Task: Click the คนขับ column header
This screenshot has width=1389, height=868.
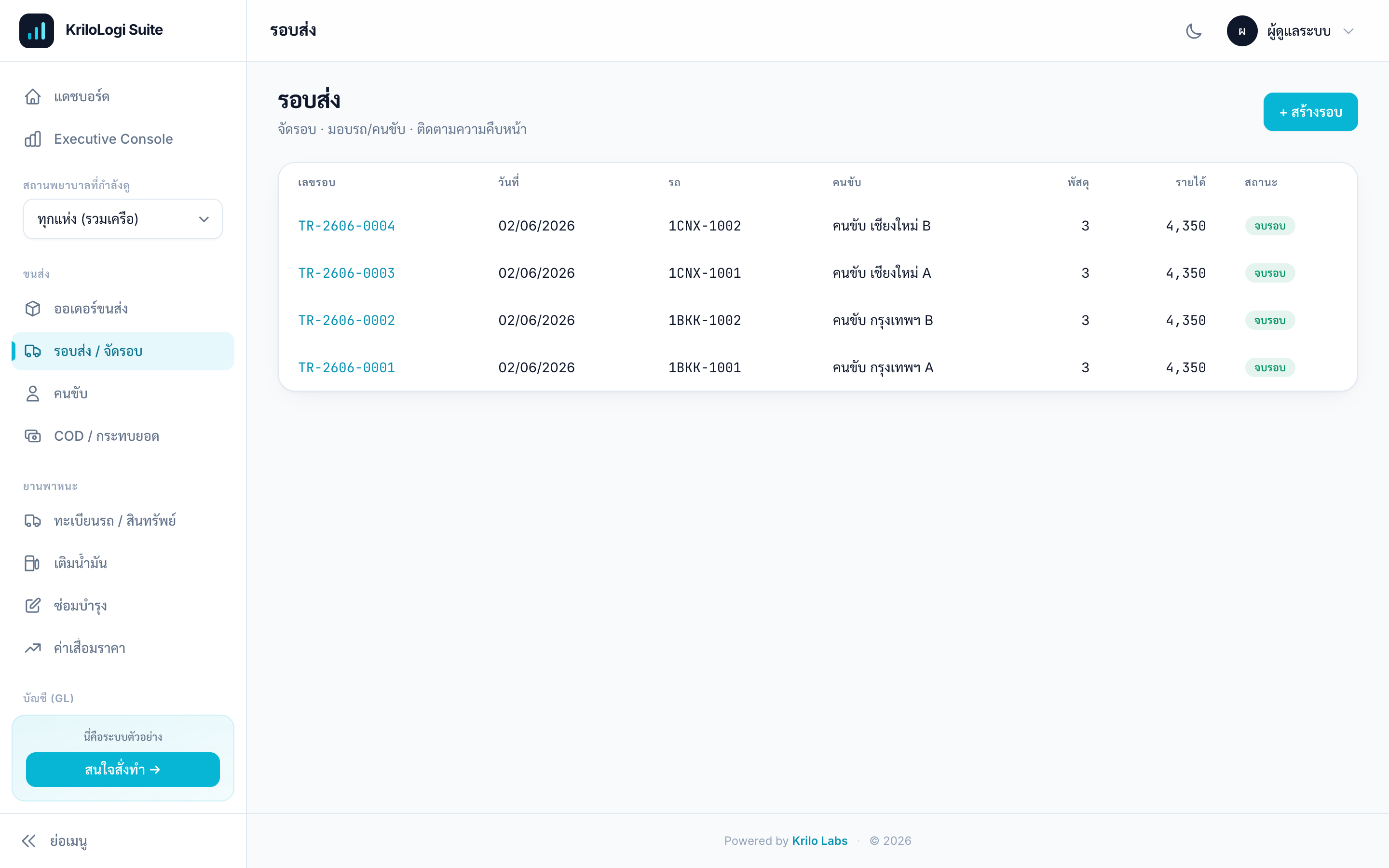Action: coord(846,183)
